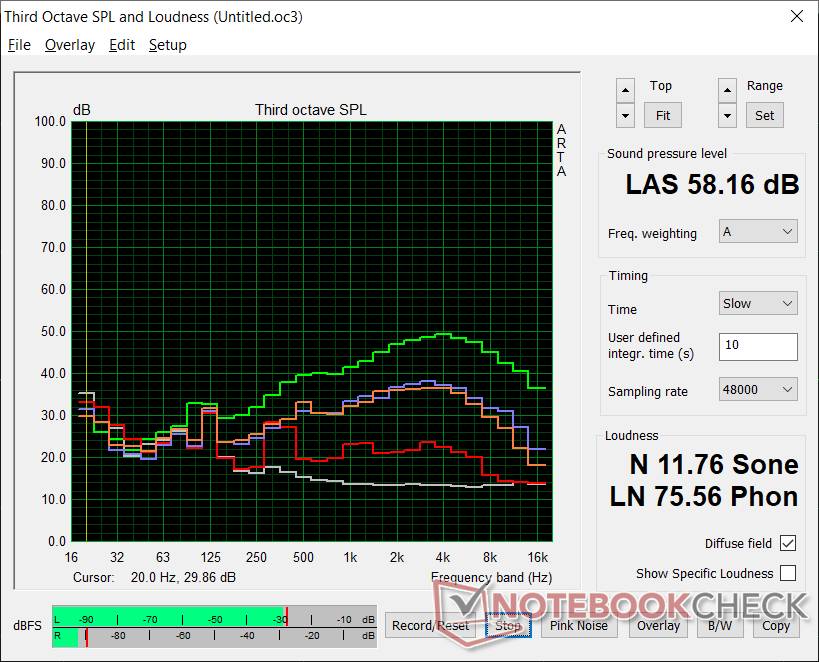Click the 250 frequency axis label
The height and width of the screenshot is (662, 819).
[256, 558]
